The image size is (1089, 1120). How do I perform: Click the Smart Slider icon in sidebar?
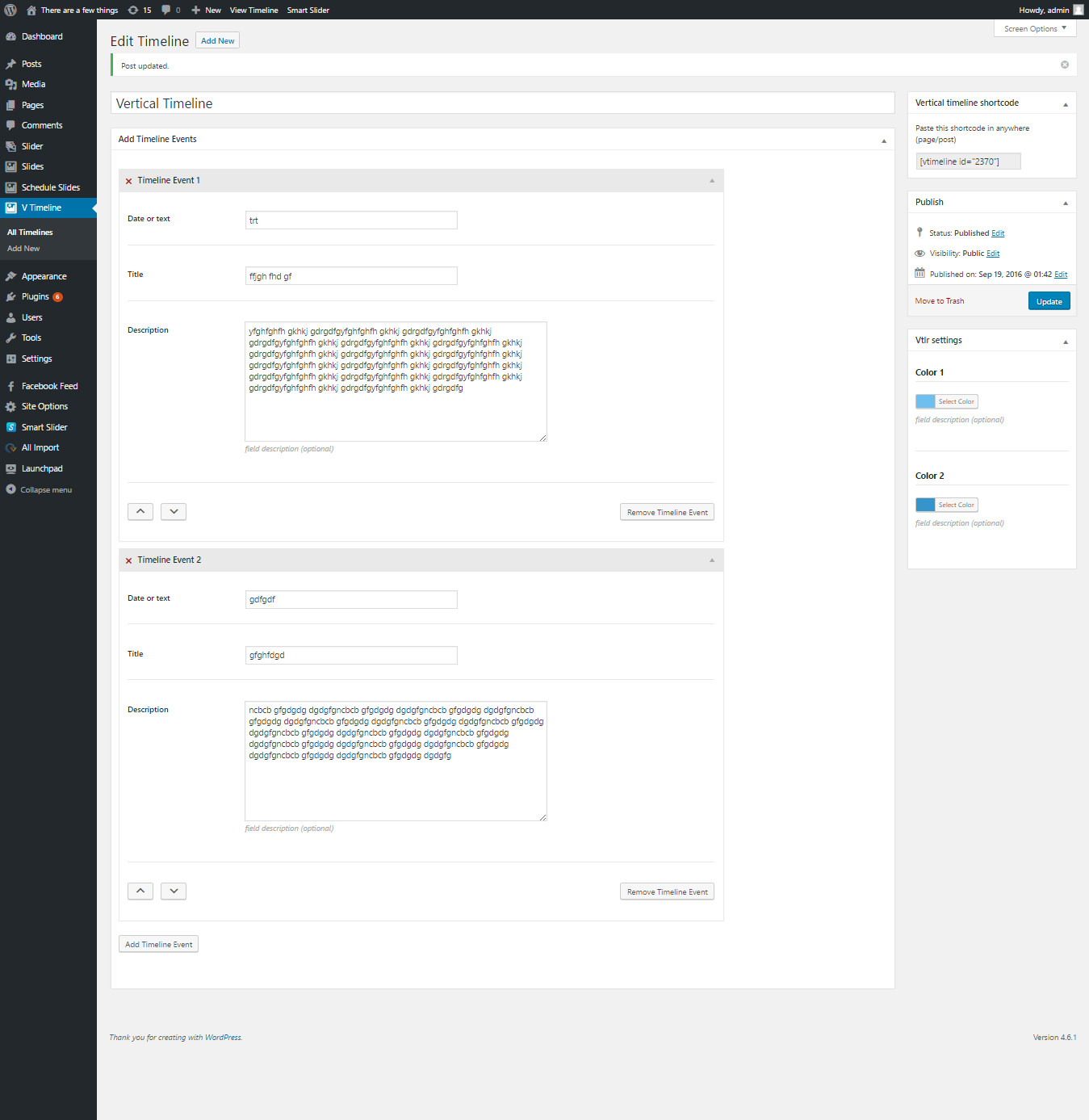[11, 427]
